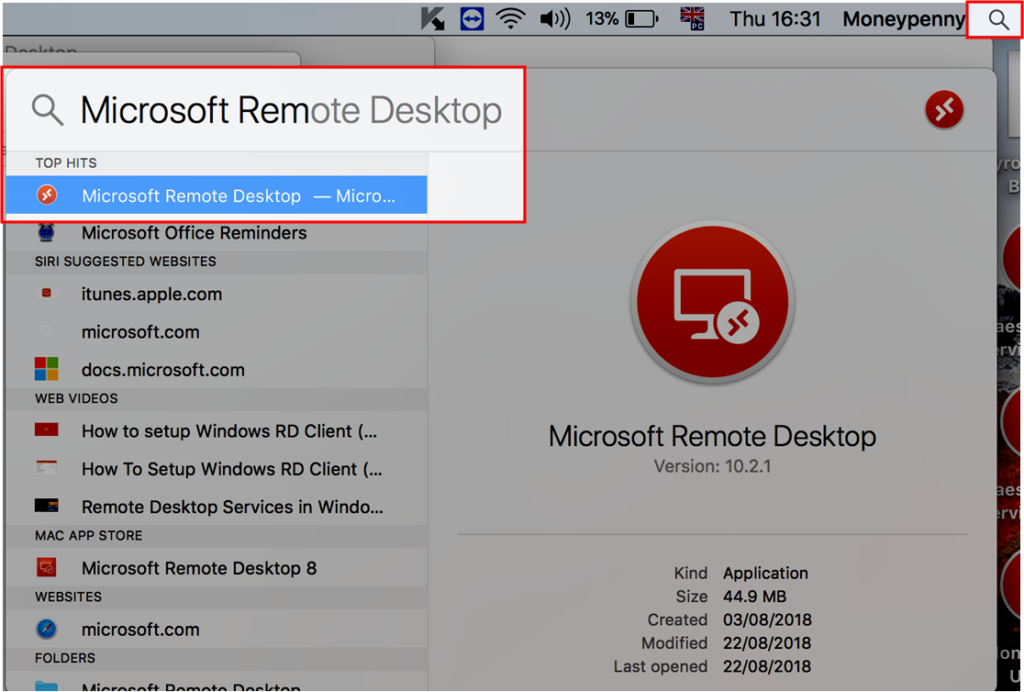Click the battery indicator showing 13%
Image resolution: width=1024 pixels, height=692 pixels.
point(622,19)
